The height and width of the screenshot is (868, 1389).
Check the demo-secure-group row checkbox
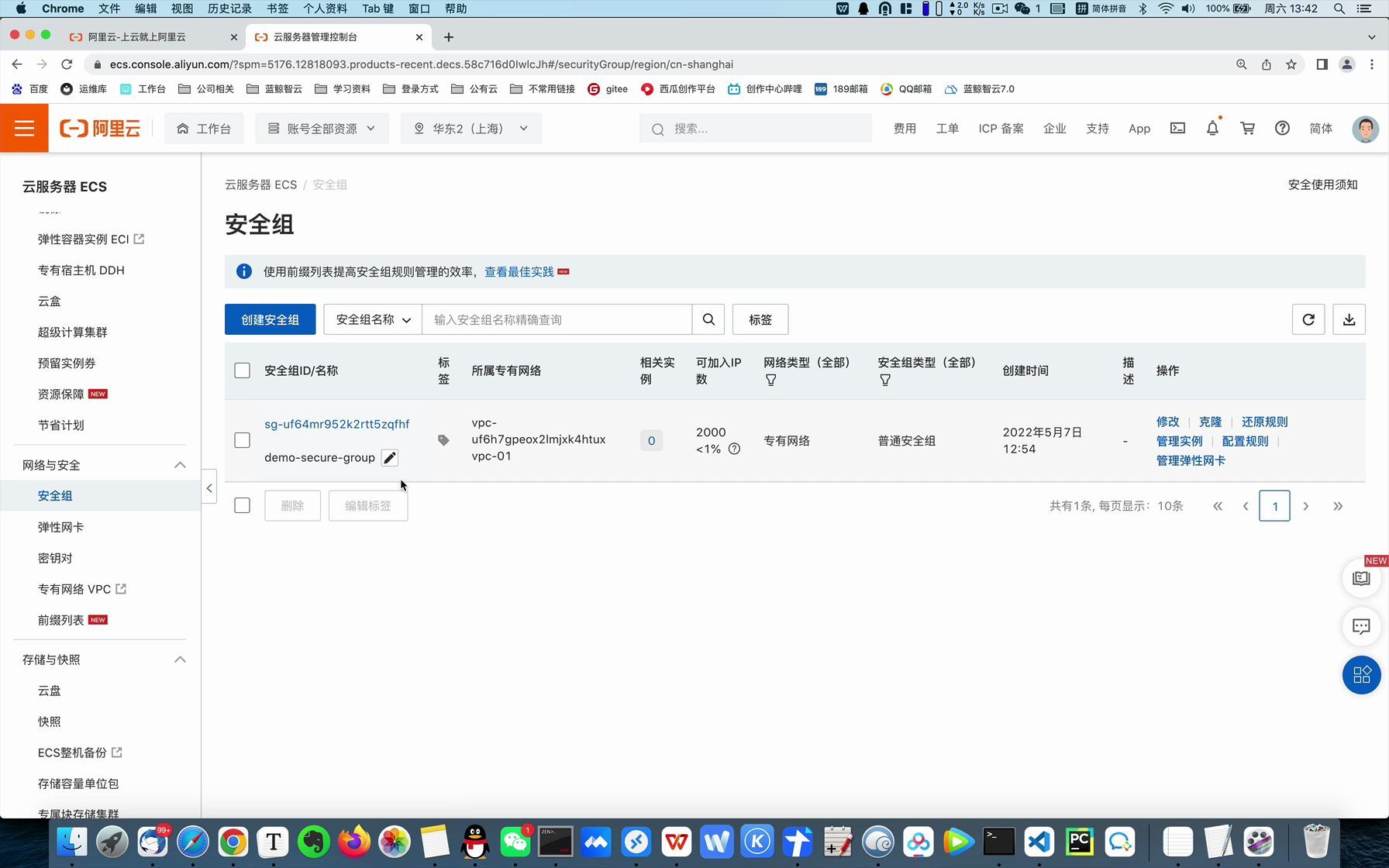point(242,440)
